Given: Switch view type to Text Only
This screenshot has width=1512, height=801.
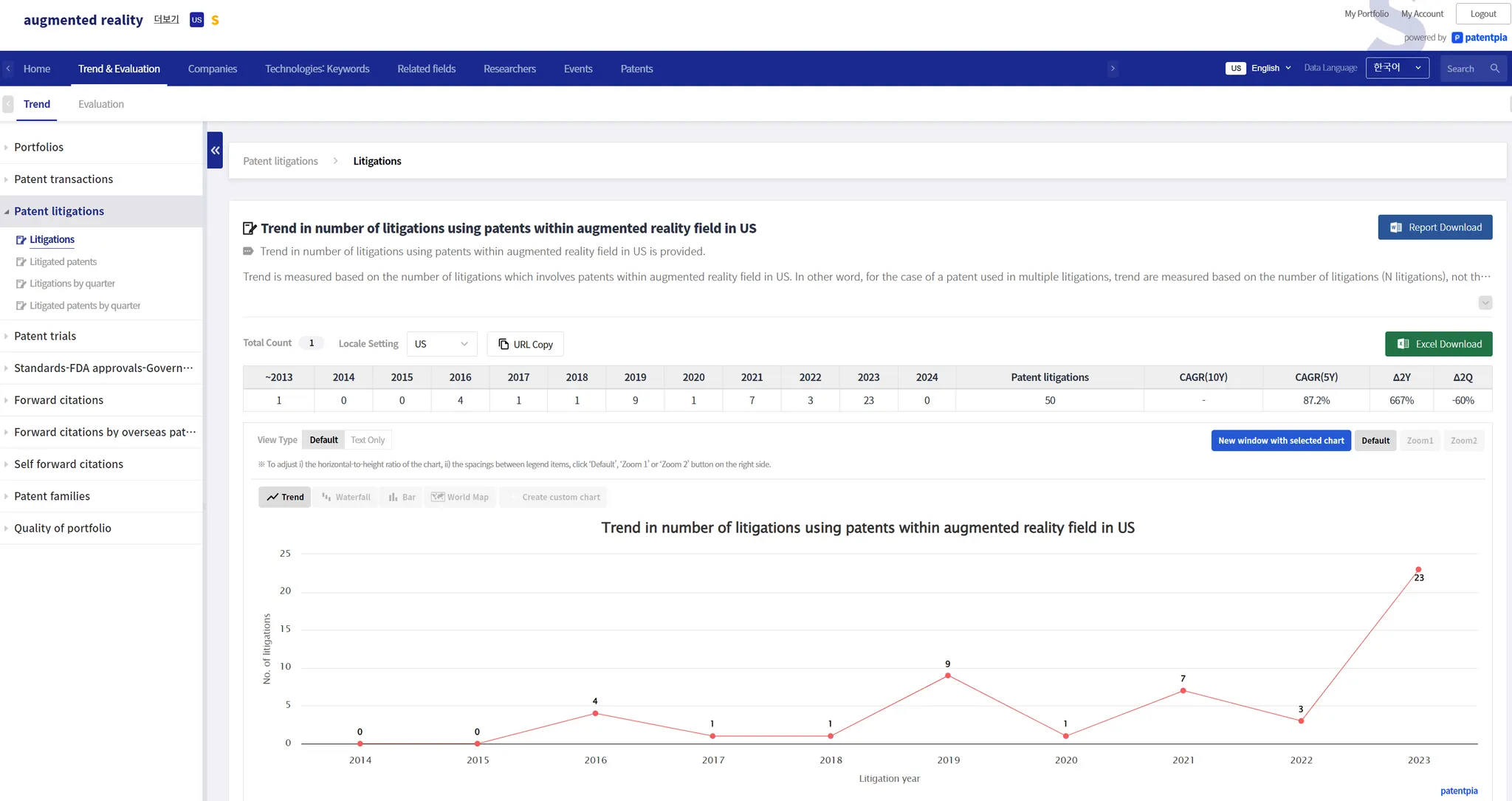Looking at the screenshot, I should coord(368,440).
